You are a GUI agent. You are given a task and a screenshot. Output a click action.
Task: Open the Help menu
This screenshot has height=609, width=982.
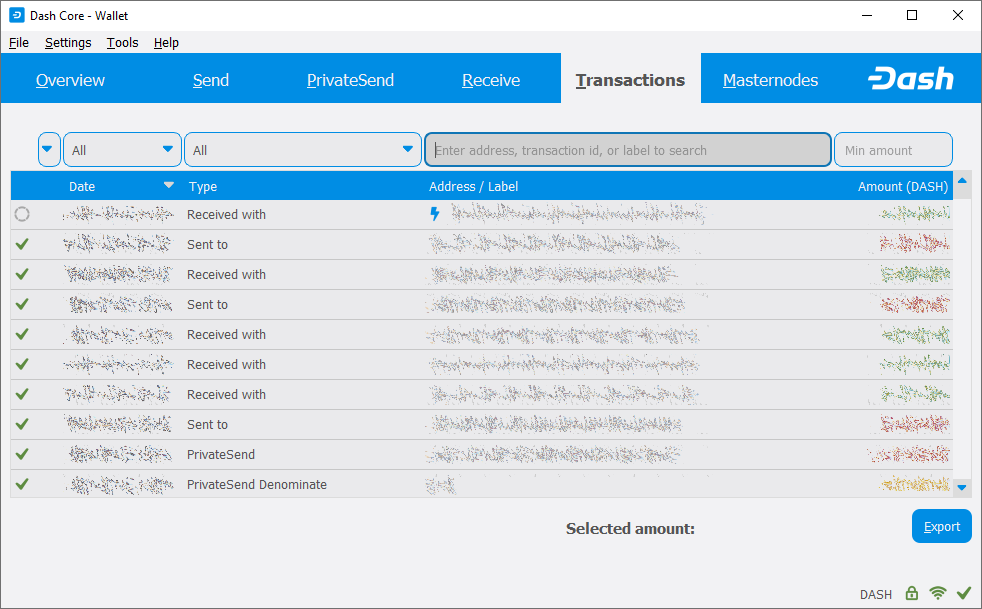click(x=166, y=43)
